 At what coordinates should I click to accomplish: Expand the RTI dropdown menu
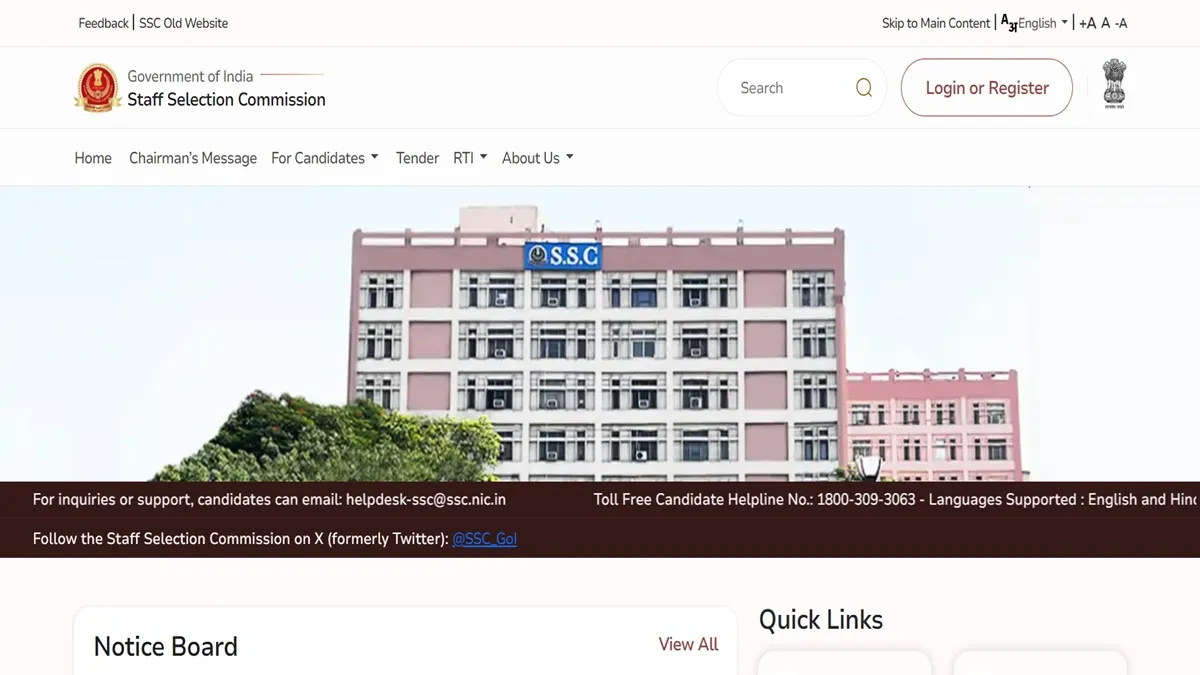pos(470,158)
